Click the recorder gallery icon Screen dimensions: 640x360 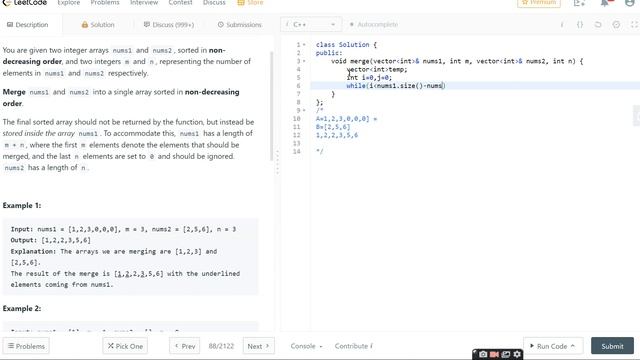pos(506,354)
